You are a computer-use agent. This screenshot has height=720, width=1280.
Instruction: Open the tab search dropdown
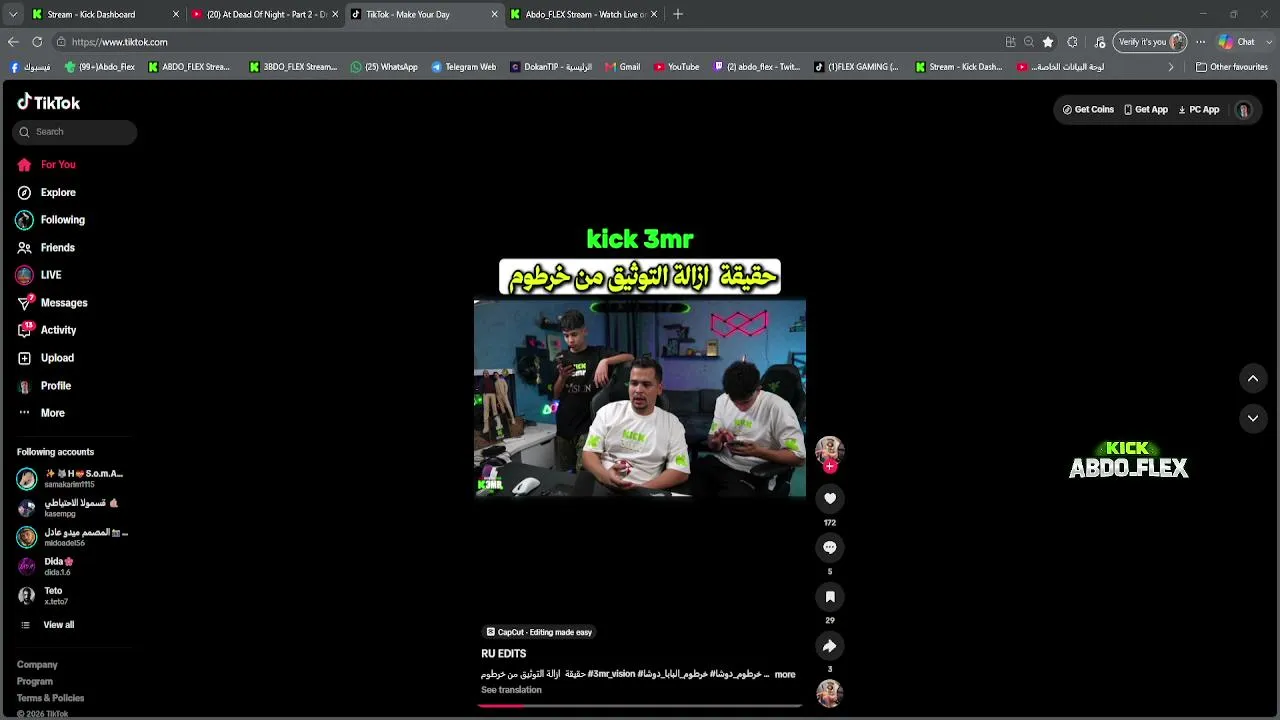click(x=11, y=14)
